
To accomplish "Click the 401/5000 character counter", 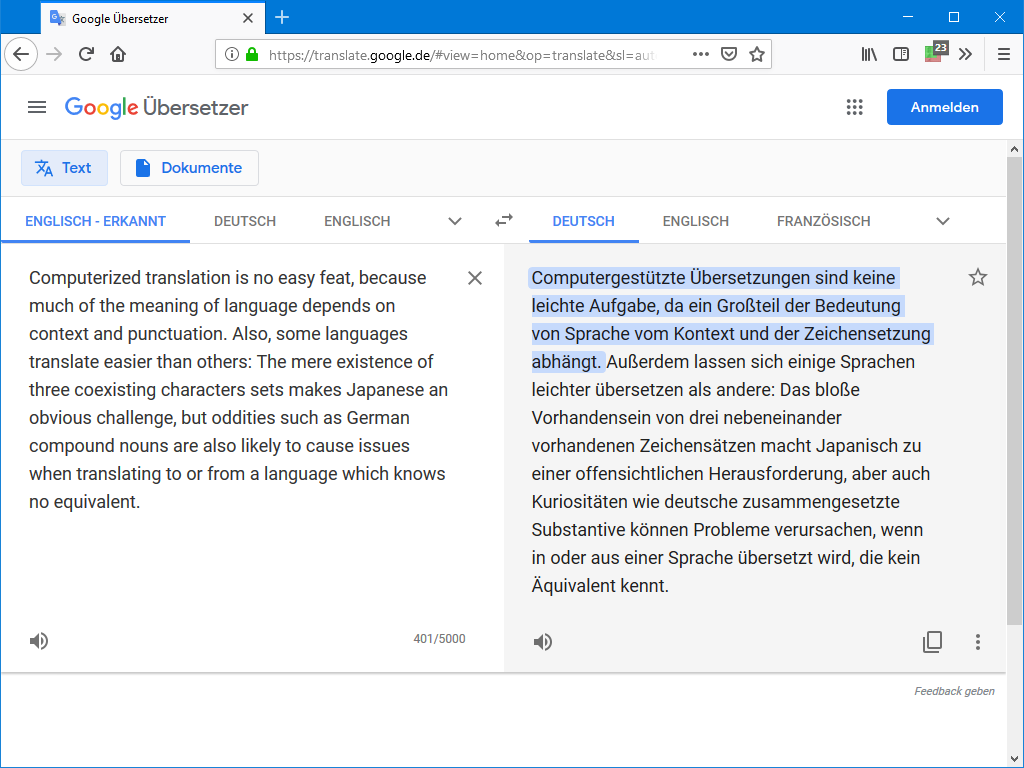I will pos(440,639).
